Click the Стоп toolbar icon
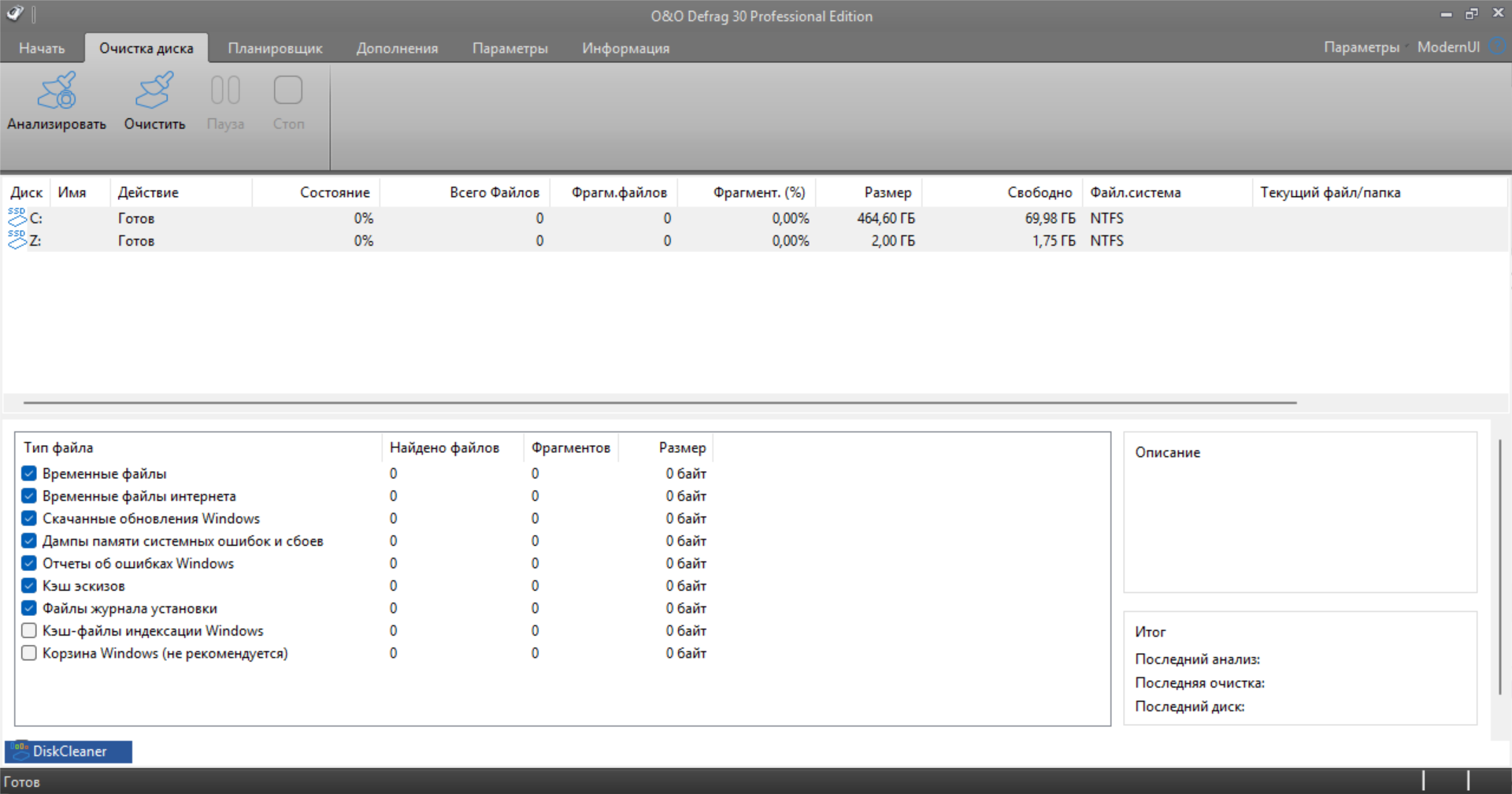1512x794 pixels. (x=288, y=91)
